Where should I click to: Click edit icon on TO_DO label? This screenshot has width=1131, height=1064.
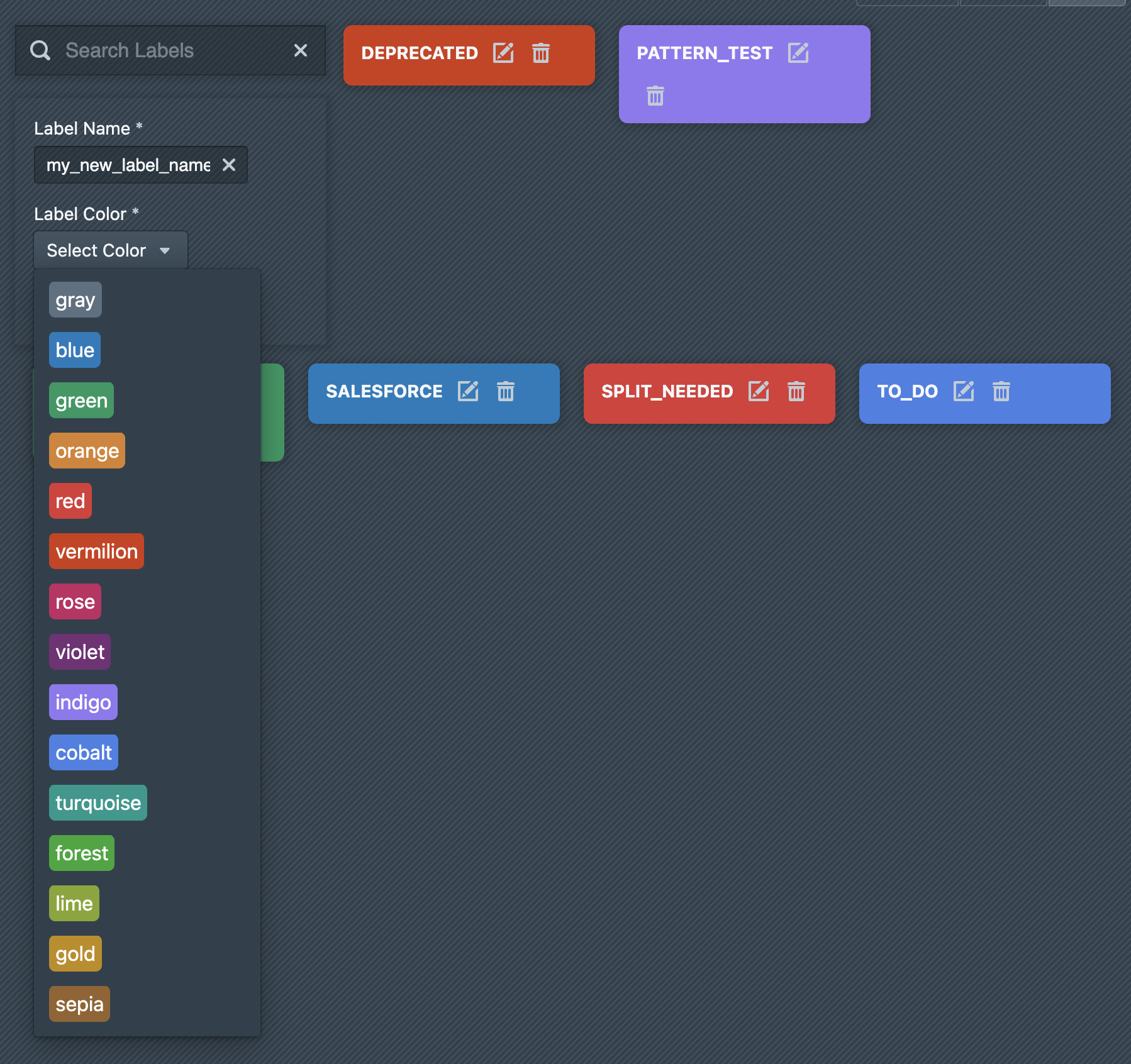pyautogui.click(x=964, y=392)
